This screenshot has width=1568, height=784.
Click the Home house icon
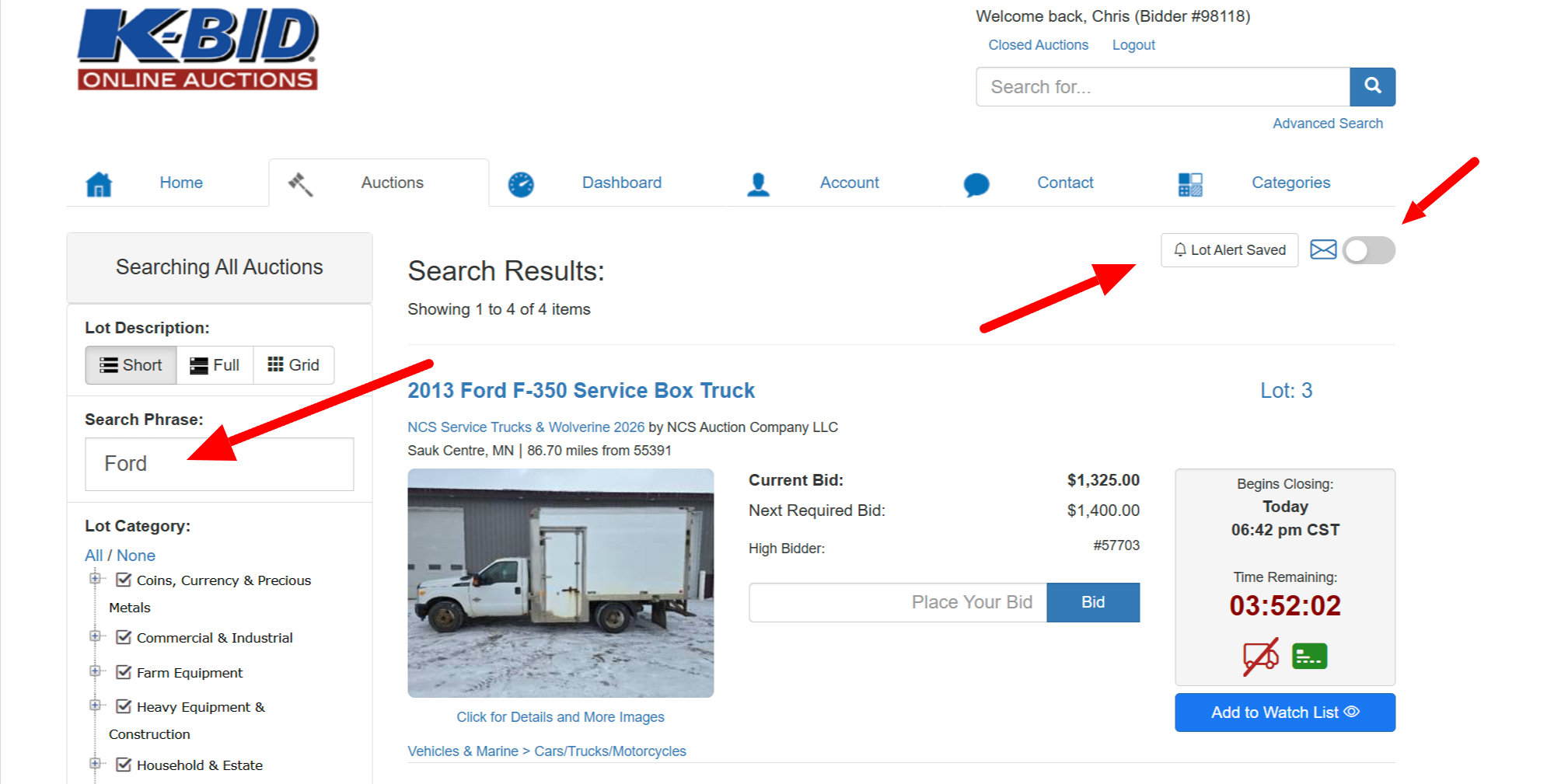pos(99,184)
